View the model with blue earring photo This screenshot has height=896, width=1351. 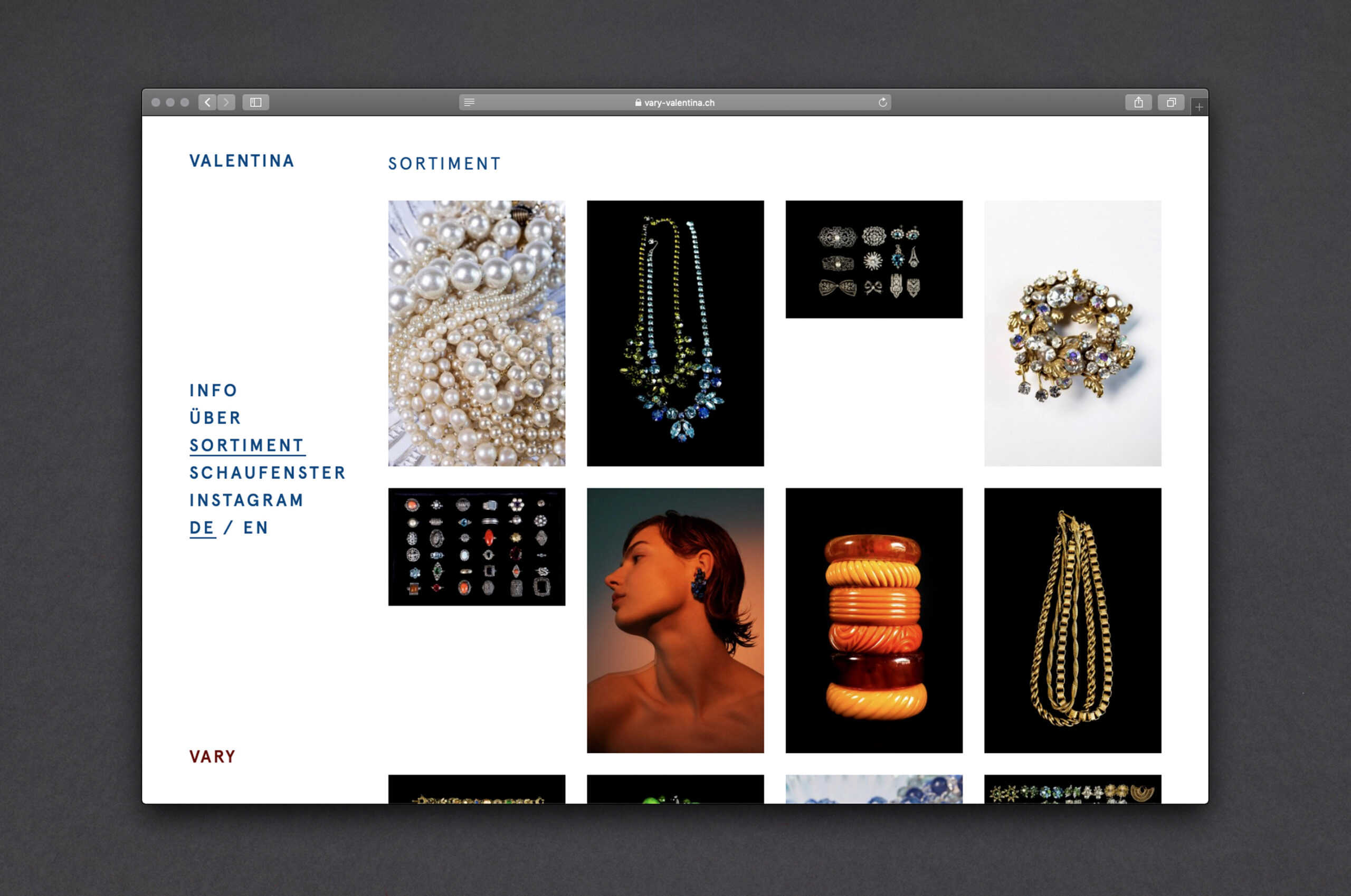tap(675, 620)
